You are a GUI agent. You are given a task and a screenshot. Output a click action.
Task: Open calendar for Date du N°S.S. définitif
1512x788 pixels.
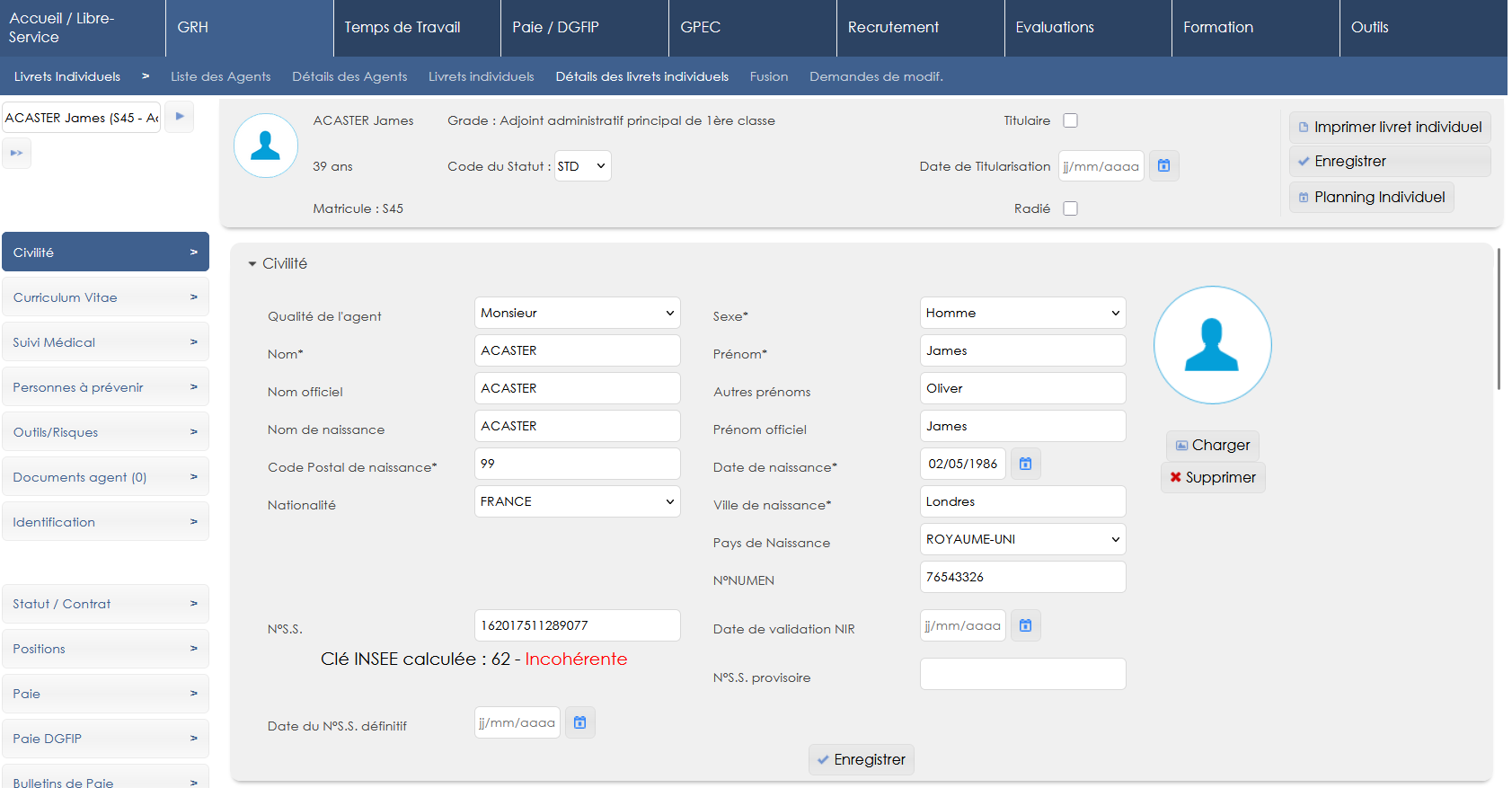click(579, 722)
